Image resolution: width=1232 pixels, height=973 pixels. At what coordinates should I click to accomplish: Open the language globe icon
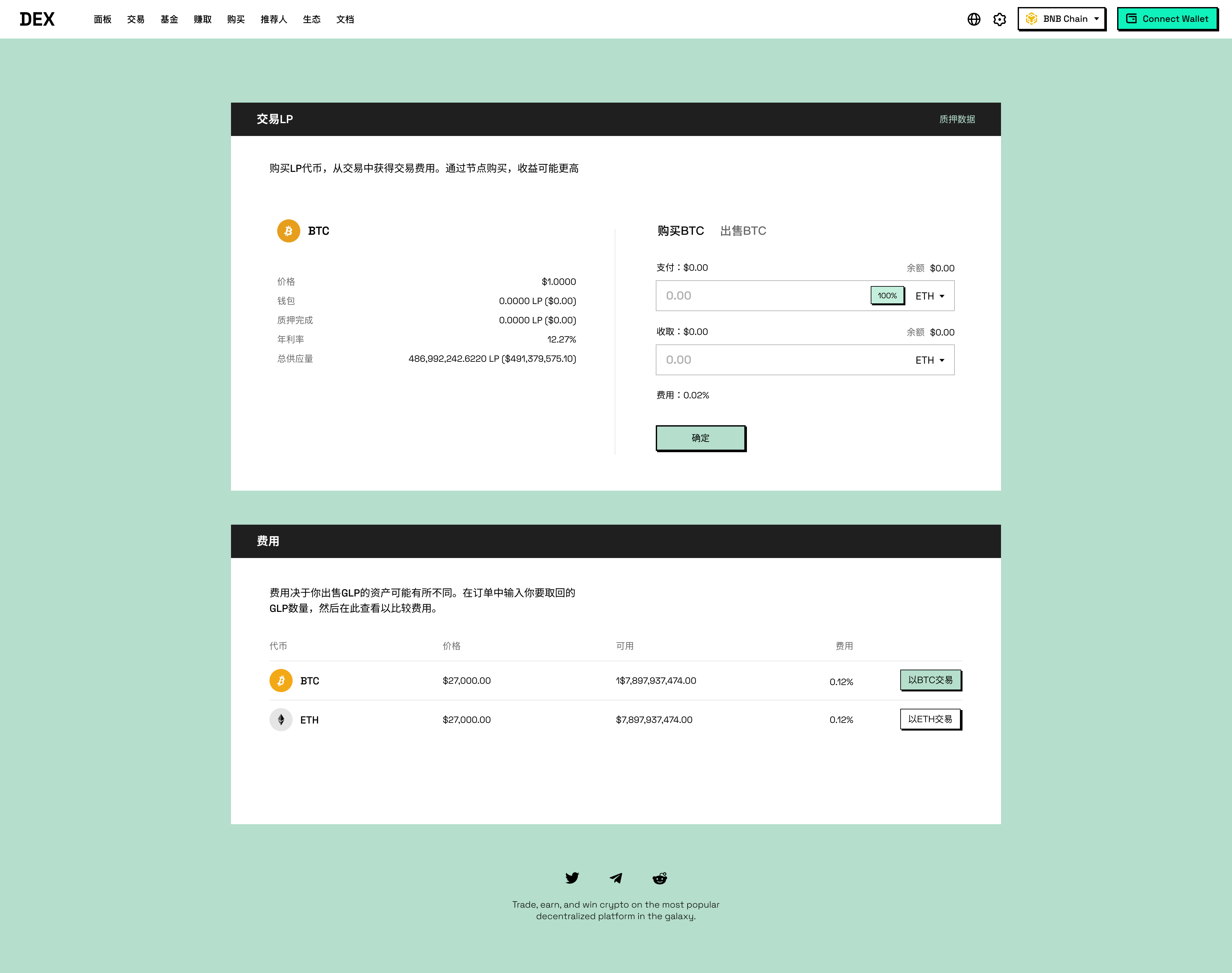click(974, 19)
